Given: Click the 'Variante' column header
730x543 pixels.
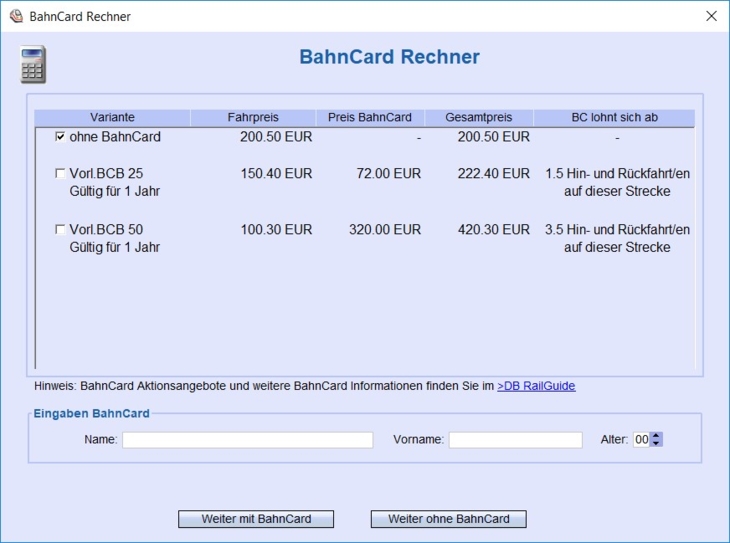Looking at the screenshot, I should [112, 117].
